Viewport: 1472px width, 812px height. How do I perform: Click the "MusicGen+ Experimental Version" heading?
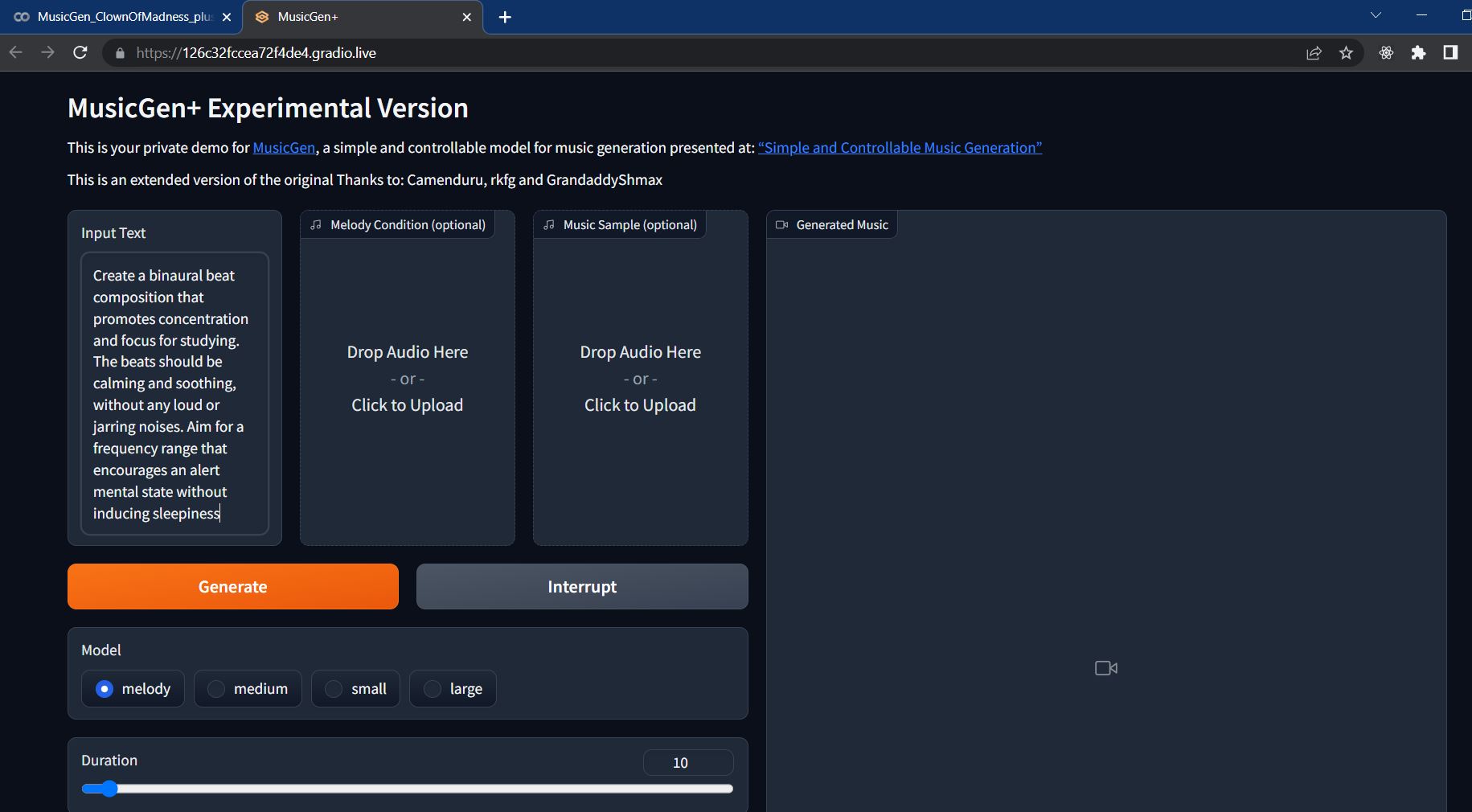[x=268, y=109]
